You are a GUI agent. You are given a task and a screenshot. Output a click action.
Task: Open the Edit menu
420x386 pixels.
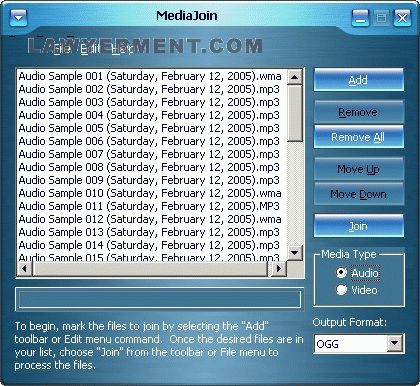click(90, 49)
